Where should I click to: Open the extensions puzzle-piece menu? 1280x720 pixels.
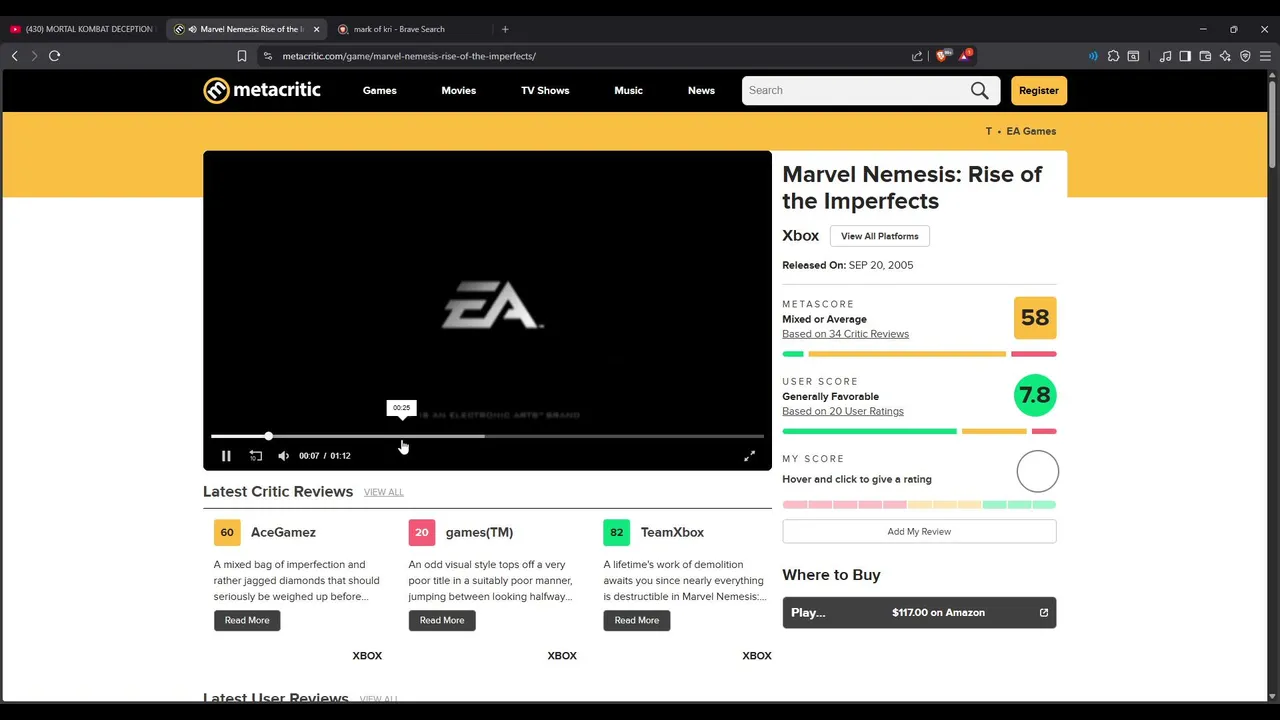pos(1113,56)
